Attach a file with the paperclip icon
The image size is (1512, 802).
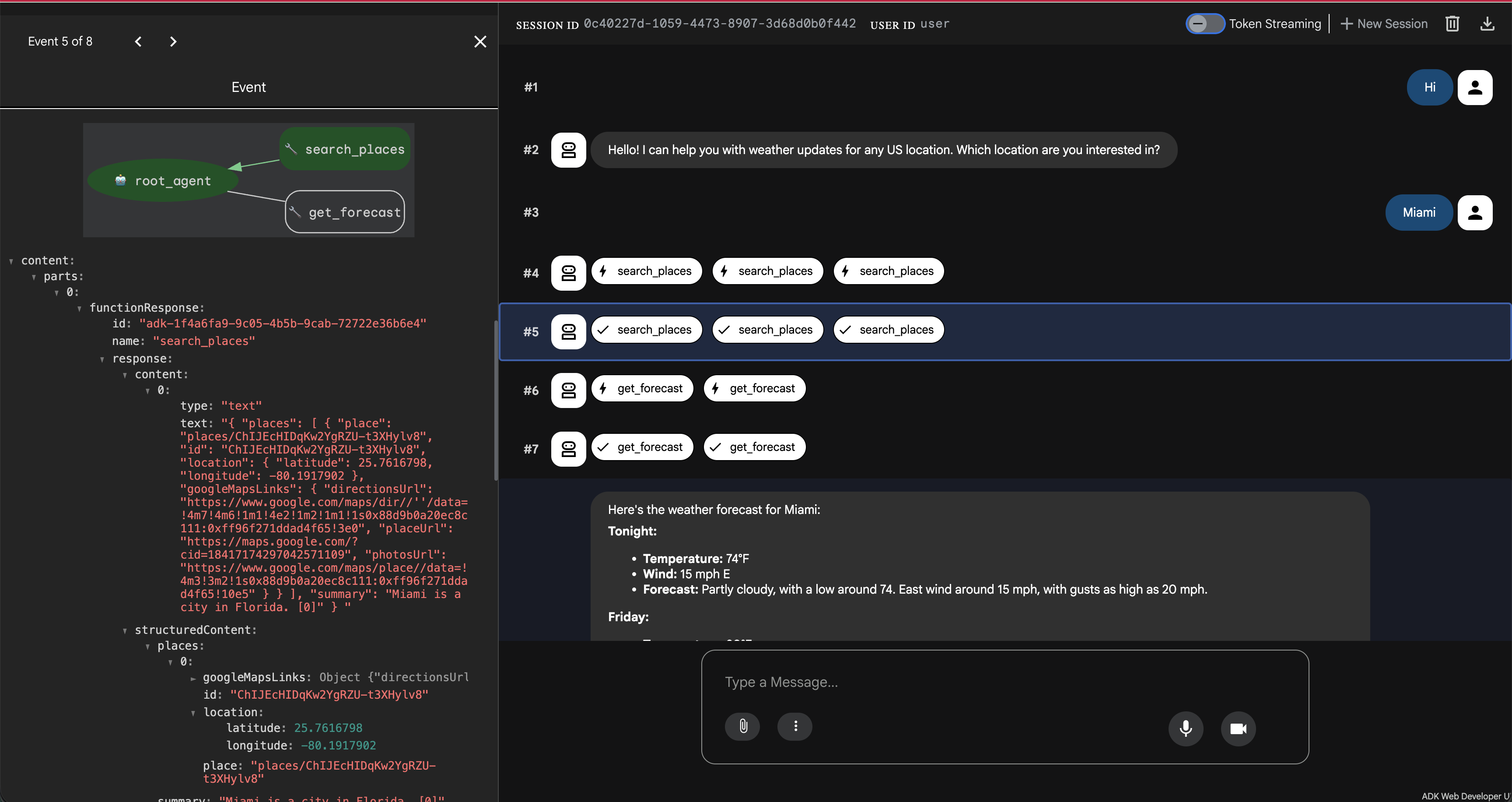click(x=742, y=726)
